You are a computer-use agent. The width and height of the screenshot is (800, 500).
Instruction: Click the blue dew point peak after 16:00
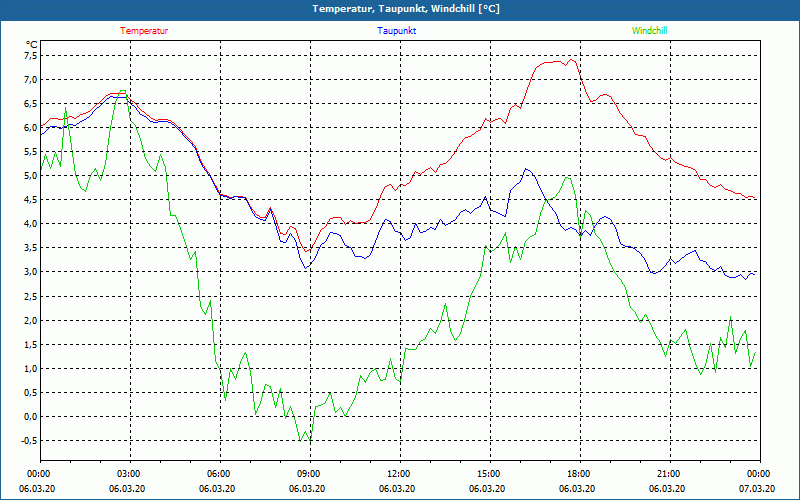[526, 169]
